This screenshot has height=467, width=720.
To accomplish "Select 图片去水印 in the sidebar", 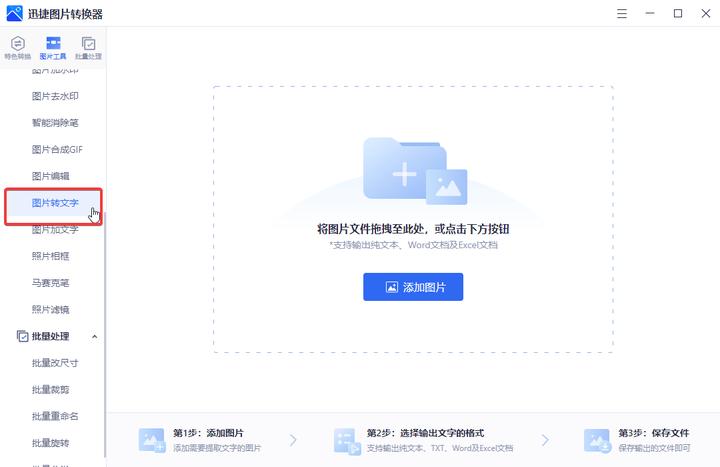I will 55,96.
